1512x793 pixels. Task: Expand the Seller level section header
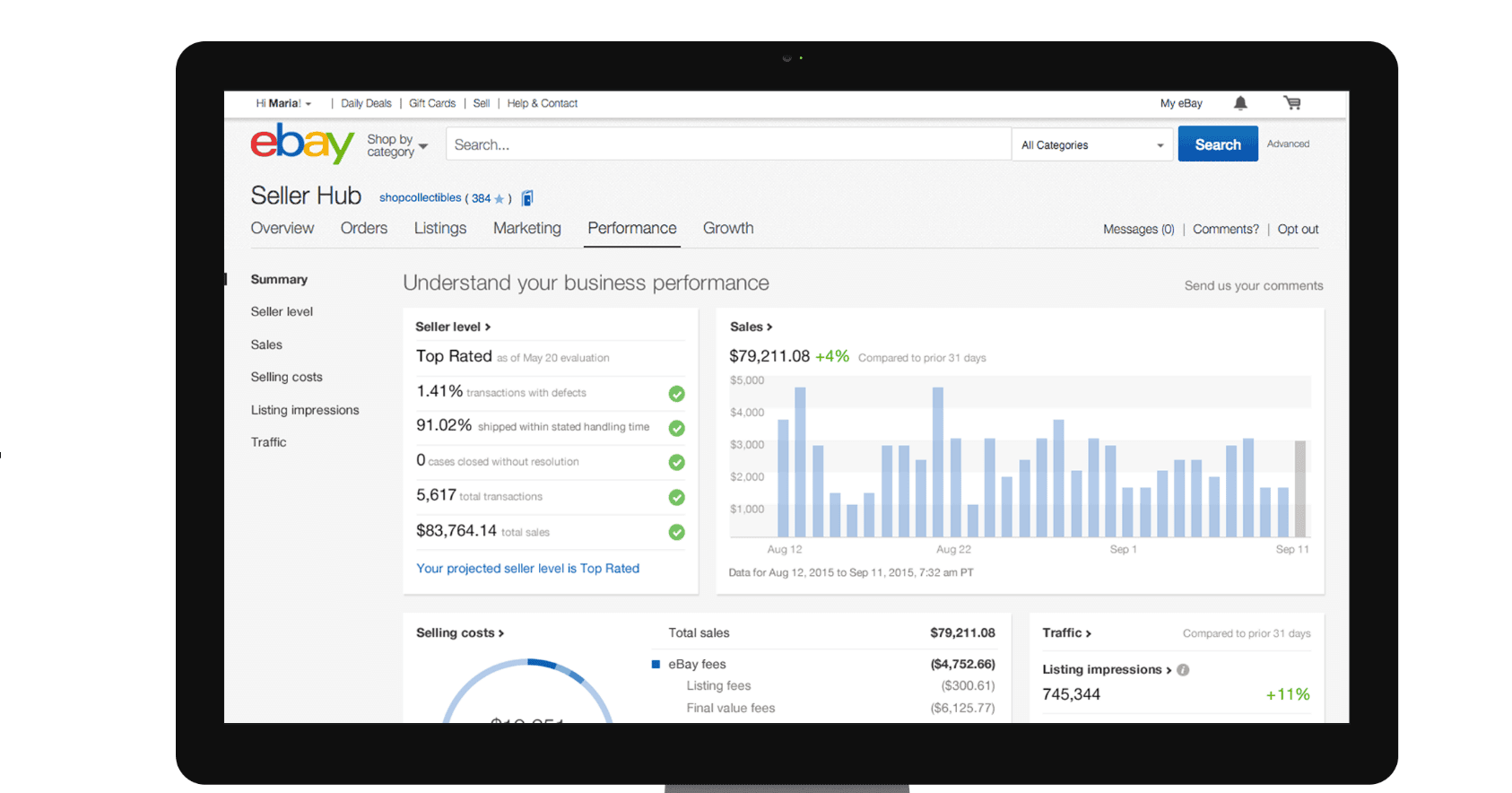click(453, 327)
